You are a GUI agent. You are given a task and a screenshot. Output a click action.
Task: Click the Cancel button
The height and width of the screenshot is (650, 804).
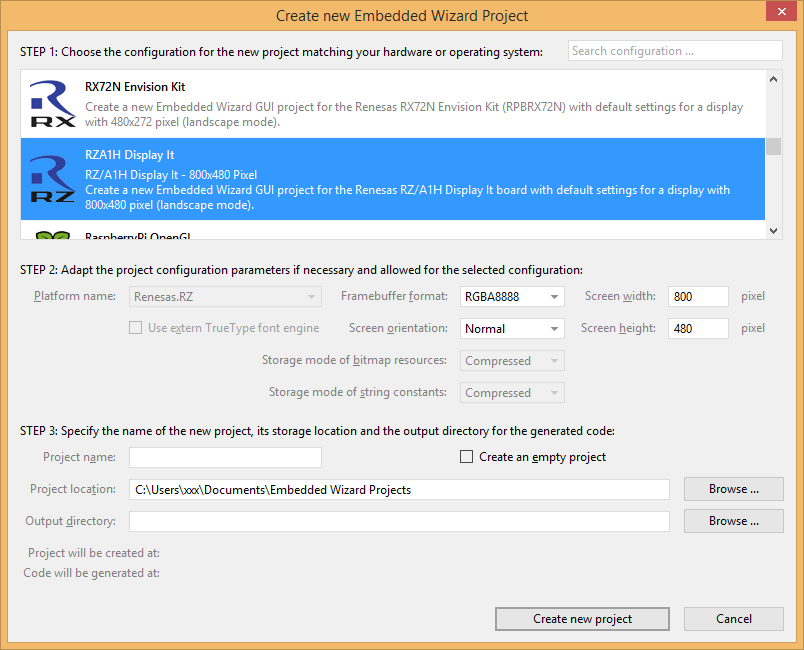tap(733, 619)
